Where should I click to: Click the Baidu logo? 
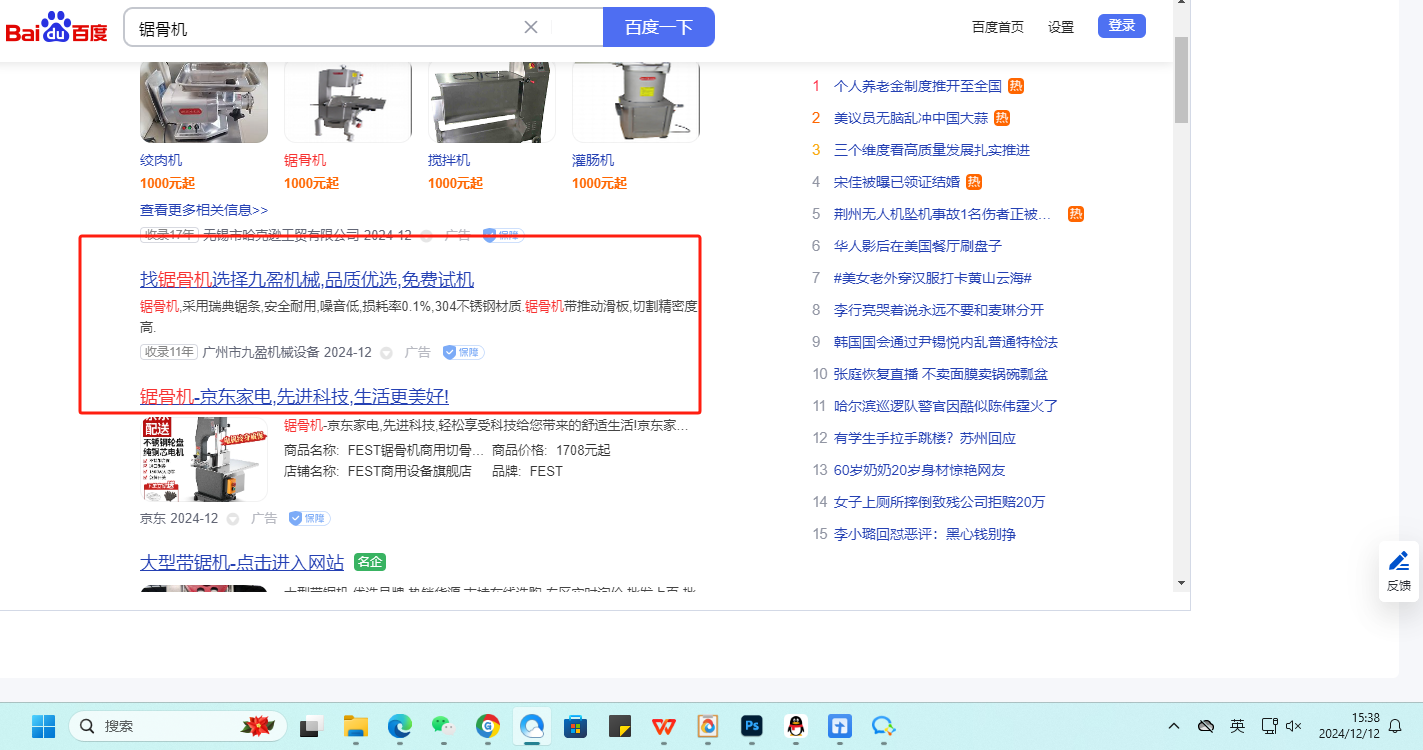click(x=56, y=27)
